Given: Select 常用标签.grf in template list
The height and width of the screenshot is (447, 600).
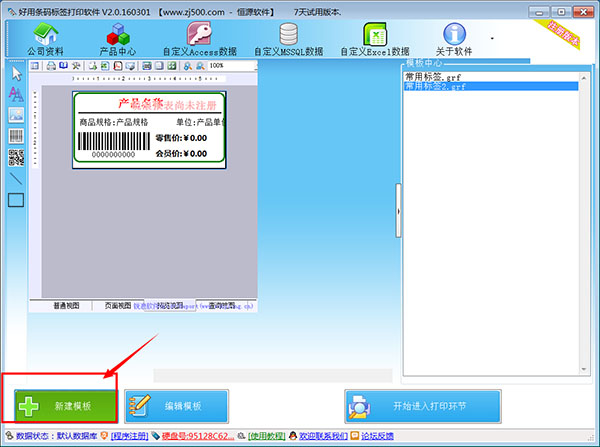Looking at the screenshot, I should 491,77.
